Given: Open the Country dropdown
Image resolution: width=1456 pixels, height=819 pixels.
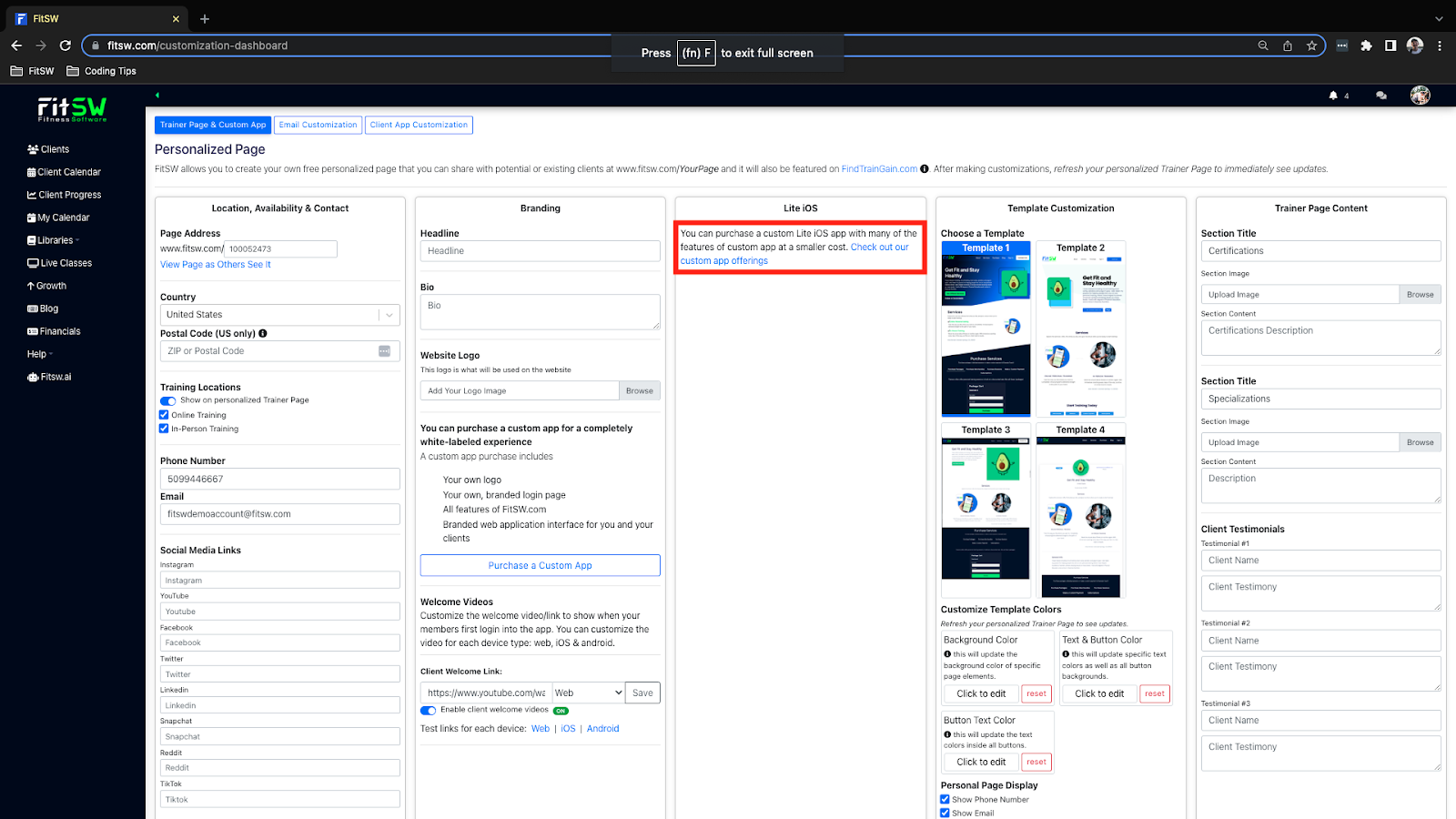Looking at the screenshot, I should pos(280,315).
